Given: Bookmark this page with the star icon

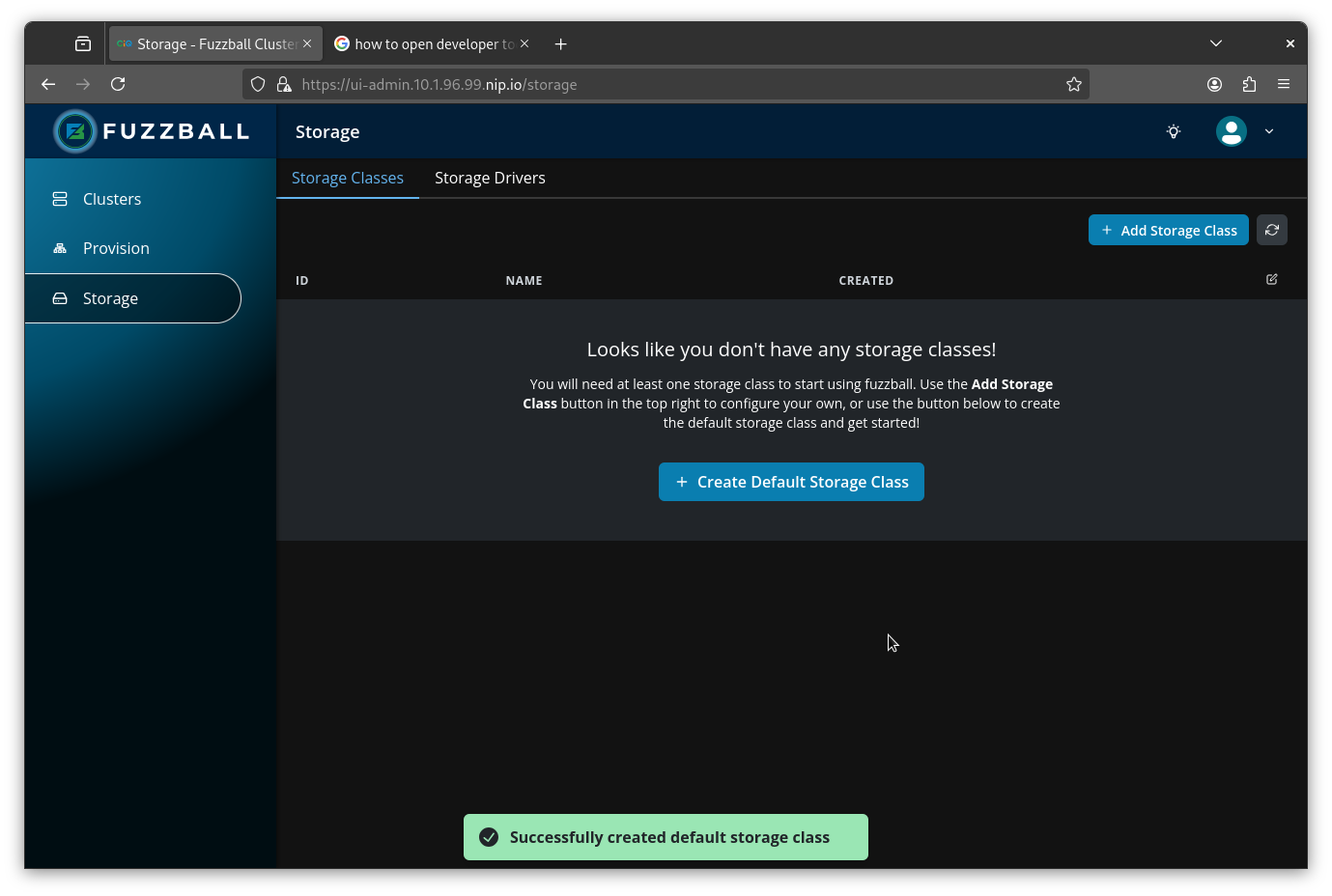Looking at the screenshot, I should pyautogui.click(x=1073, y=84).
